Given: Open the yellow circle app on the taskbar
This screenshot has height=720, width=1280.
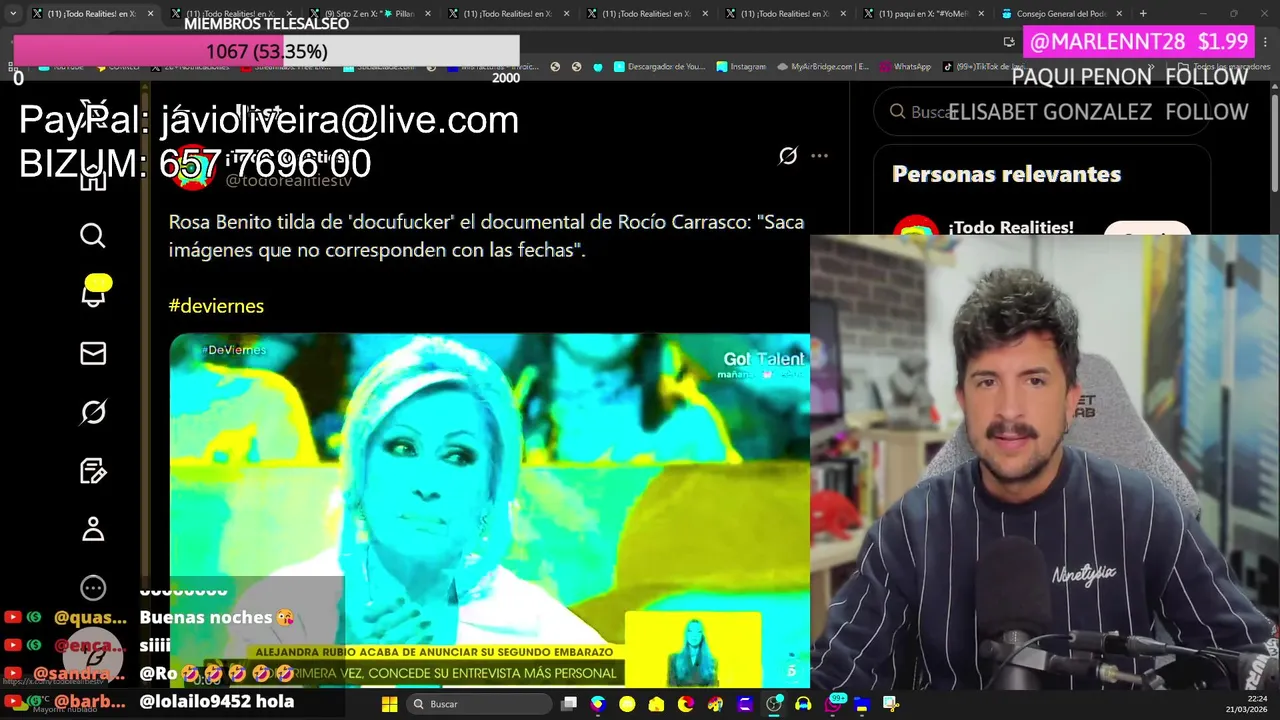Looking at the screenshot, I should (x=627, y=704).
